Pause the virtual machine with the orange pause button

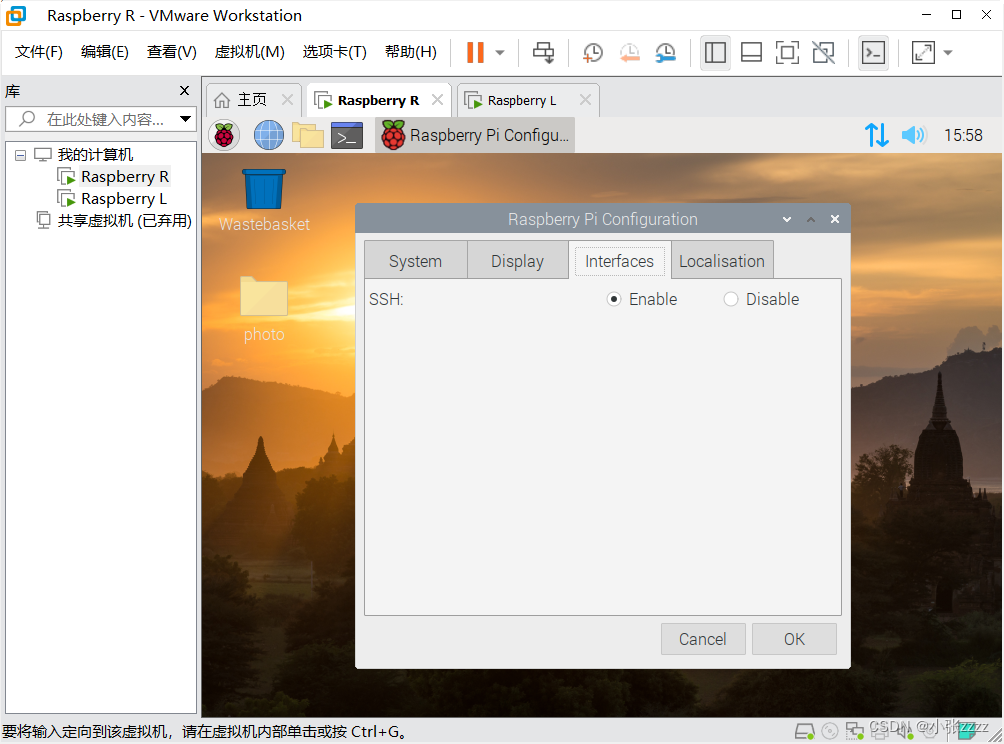click(x=475, y=53)
